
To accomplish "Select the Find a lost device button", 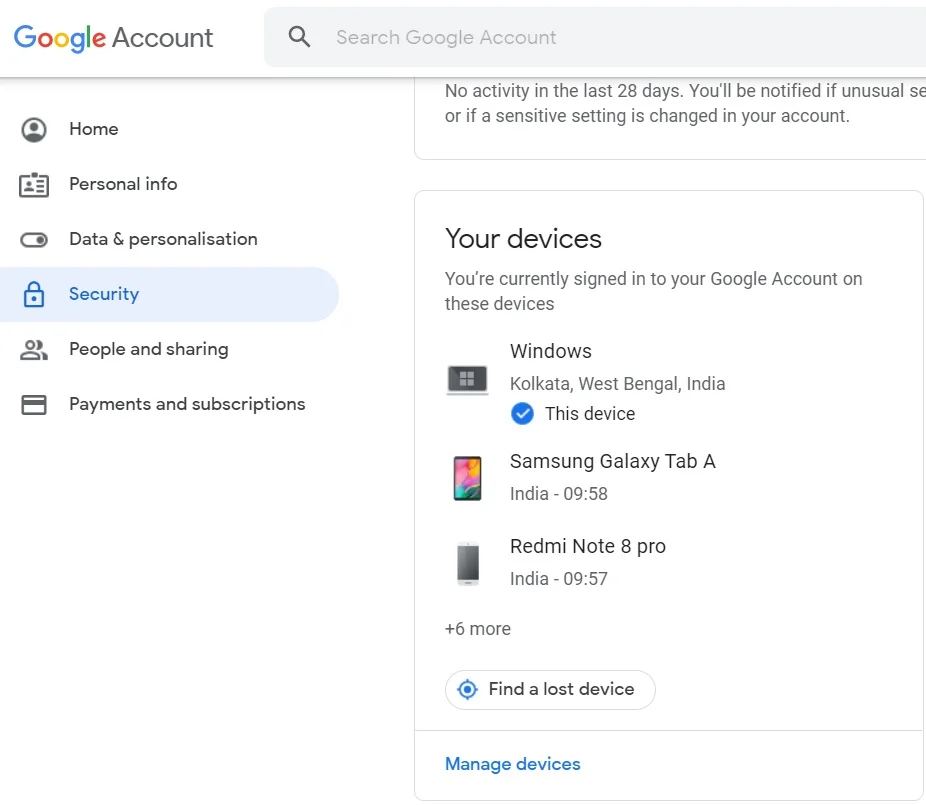I will pyautogui.click(x=550, y=689).
